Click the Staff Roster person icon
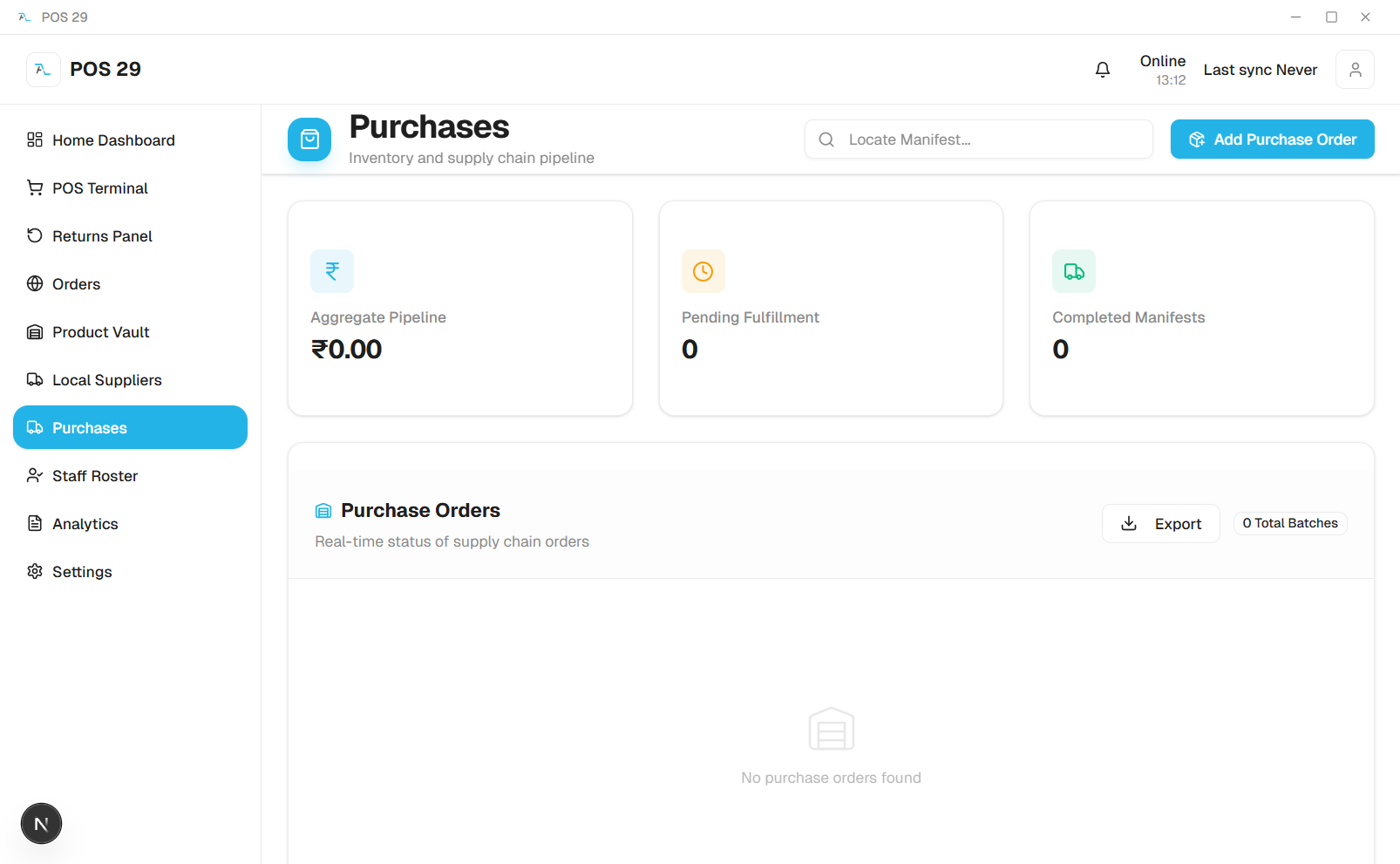Image resolution: width=1400 pixels, height=864 pixels. [x=35, y=475]
